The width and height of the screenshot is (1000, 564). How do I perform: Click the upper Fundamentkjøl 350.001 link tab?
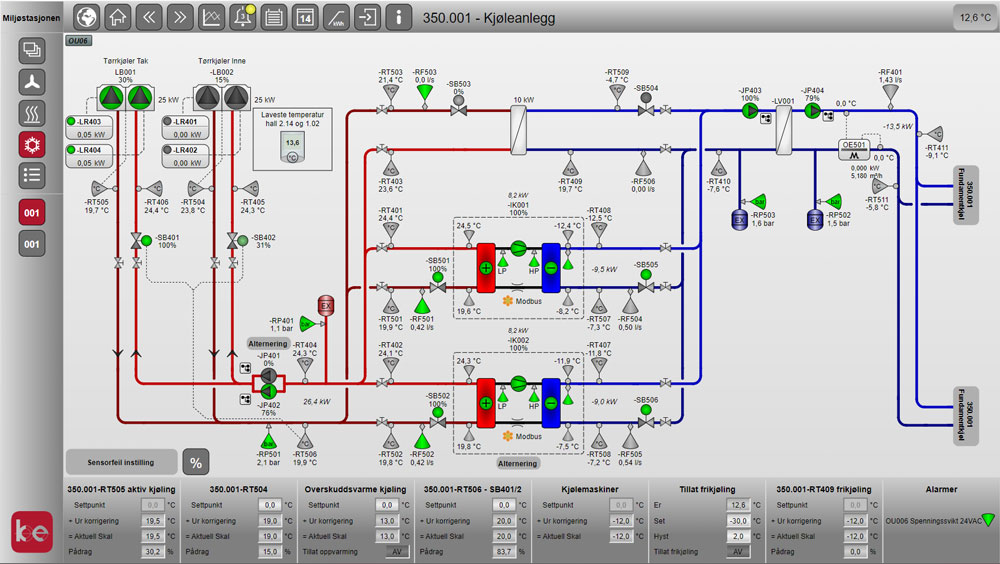(x=966, y=193)
